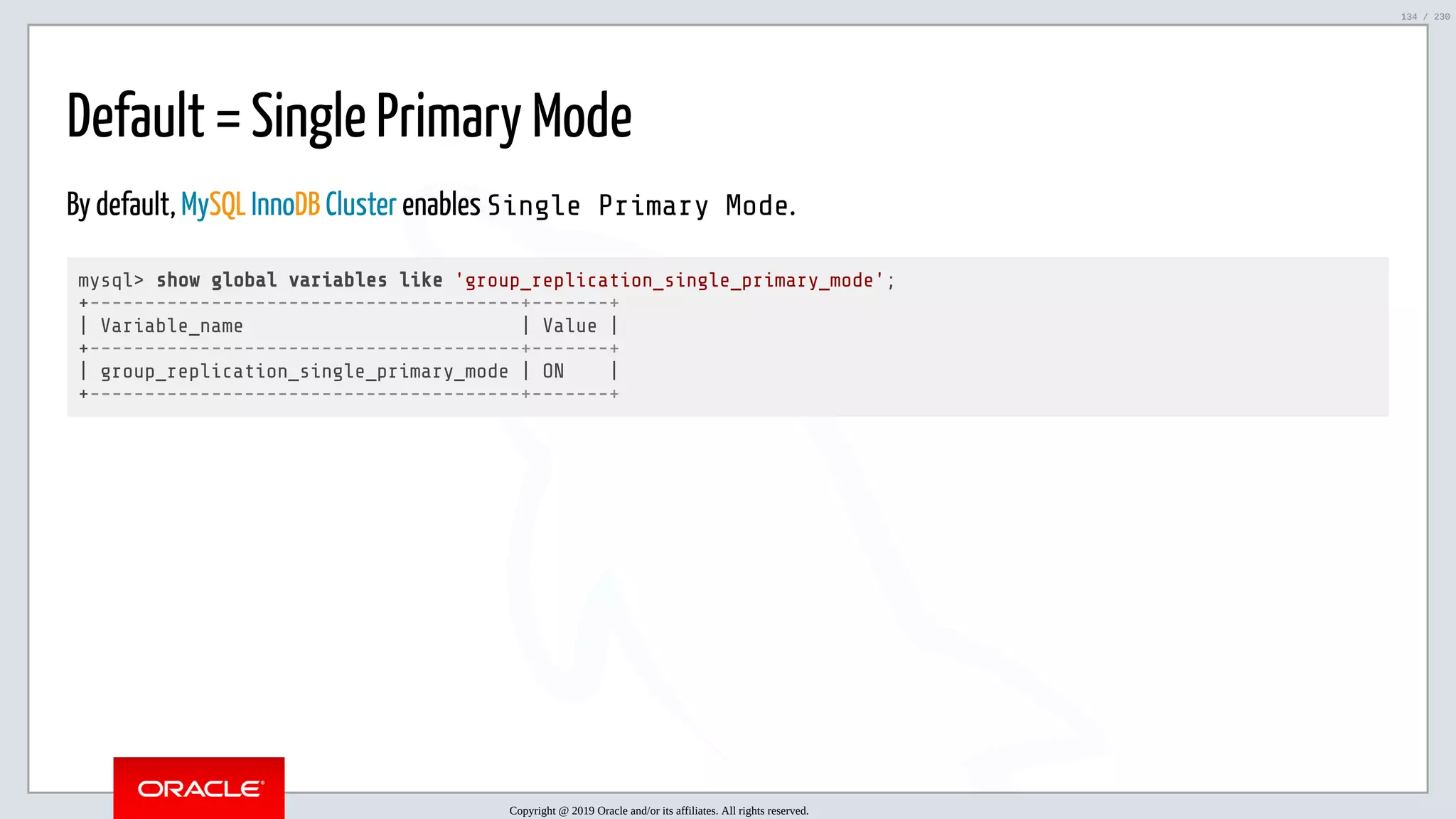Click the blue-and-orange 'MySQL InnoDB Cluster' text
Viewport: 1456px width, 819px height.
[288, 205]
